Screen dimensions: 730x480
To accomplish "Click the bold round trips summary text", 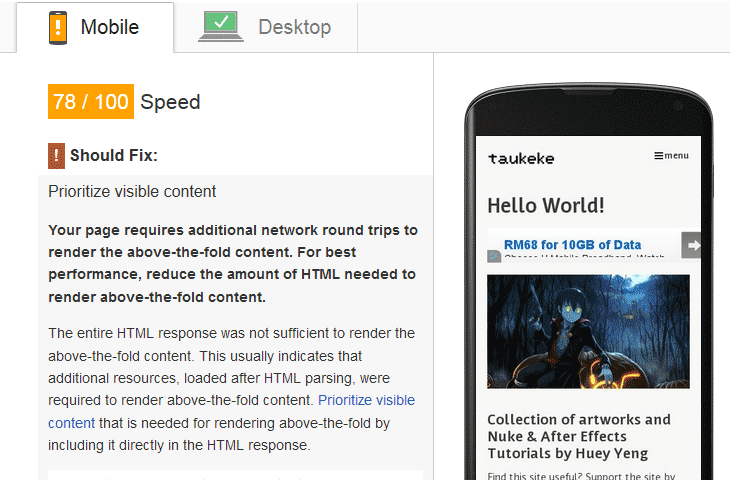I will (x=233, y=263).
